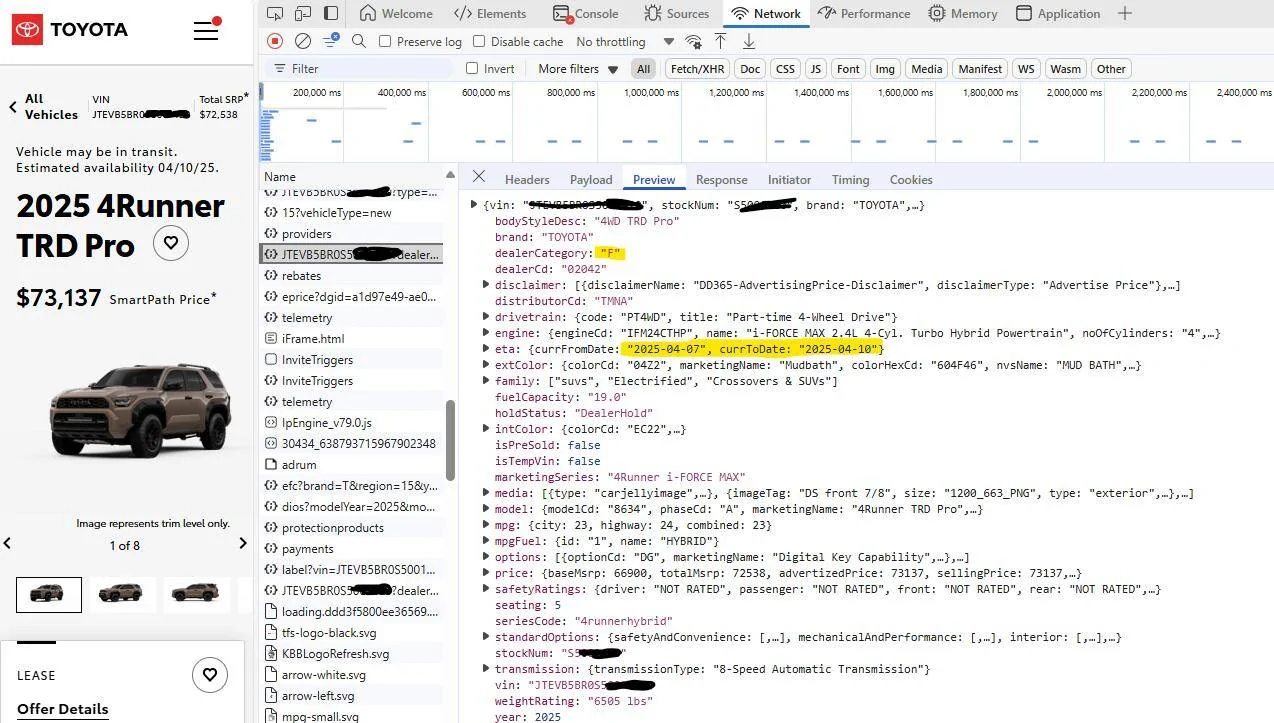Clear the network log

(x=302, y=41)
